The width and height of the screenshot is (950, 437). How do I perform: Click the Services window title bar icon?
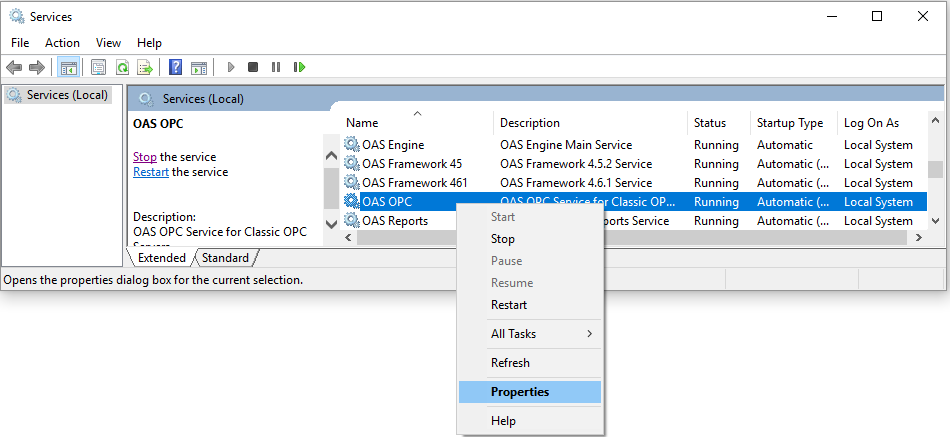coord(17,16)
